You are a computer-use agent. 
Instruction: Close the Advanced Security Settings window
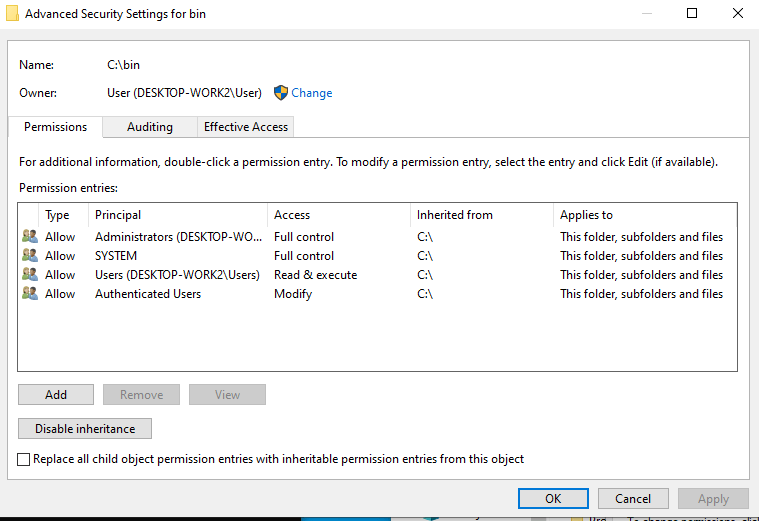point(738,13)
